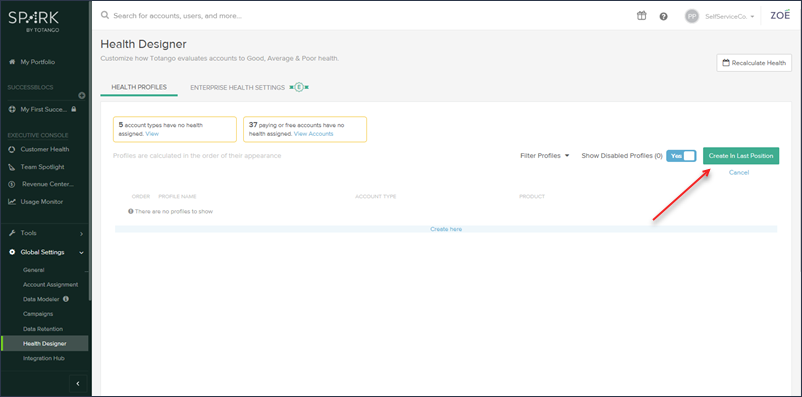Viewport: 802px width, 397px height.
Task: Click View link for account types
Action: [152, 134]
